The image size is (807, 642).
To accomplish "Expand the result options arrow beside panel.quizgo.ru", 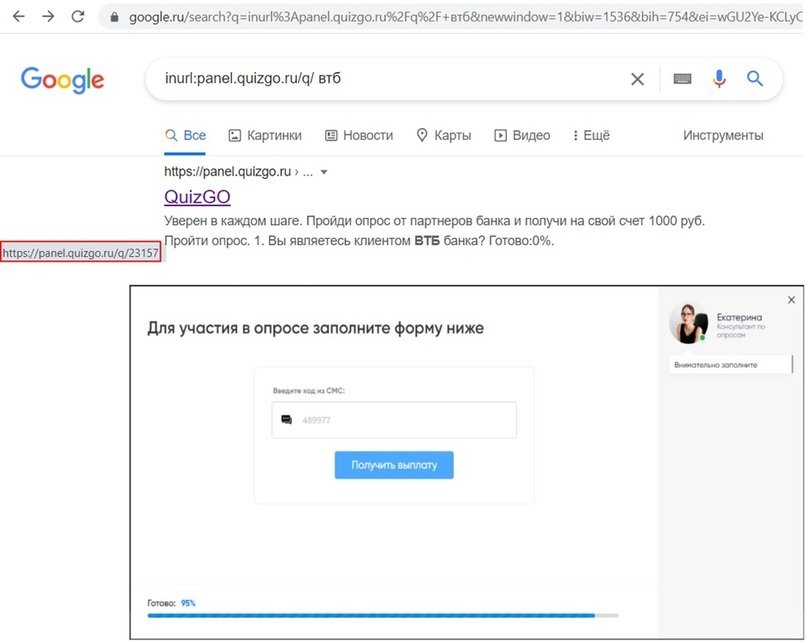I will 324,172.
